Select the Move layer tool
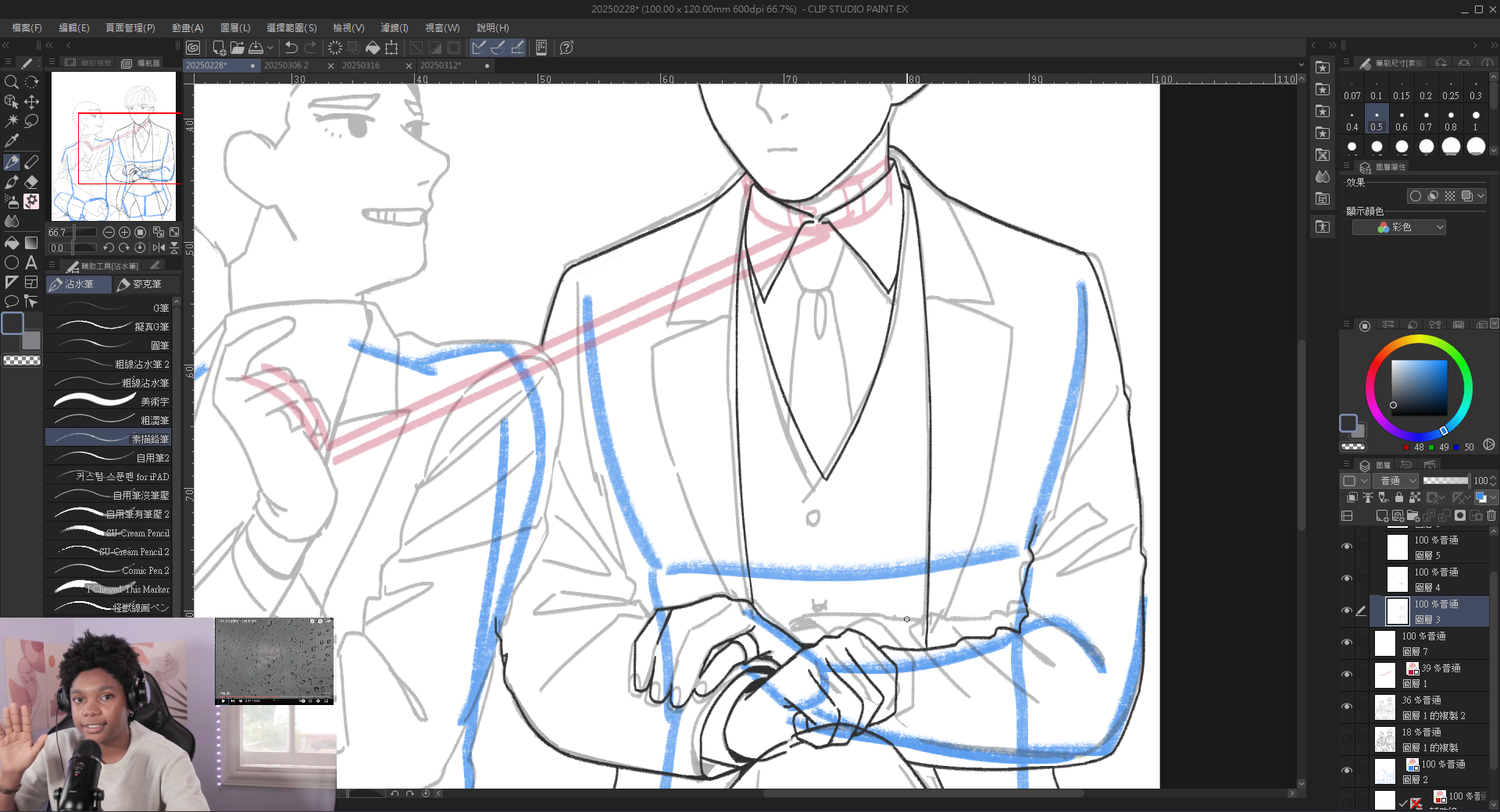This screenshot has height=812, width=1500. (31, 101)
